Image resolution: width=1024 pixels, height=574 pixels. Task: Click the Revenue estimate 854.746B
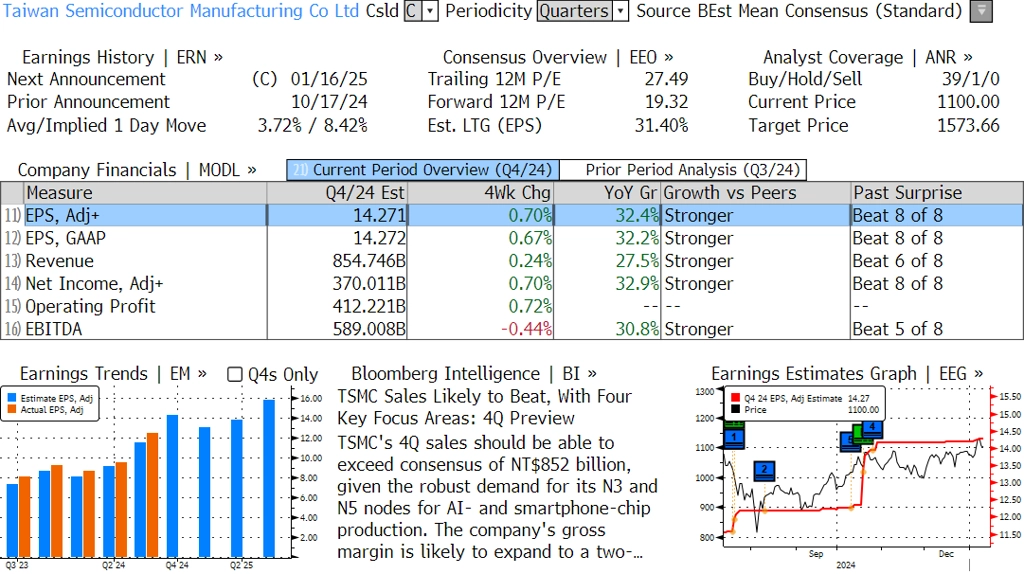[x=369, y=261]
